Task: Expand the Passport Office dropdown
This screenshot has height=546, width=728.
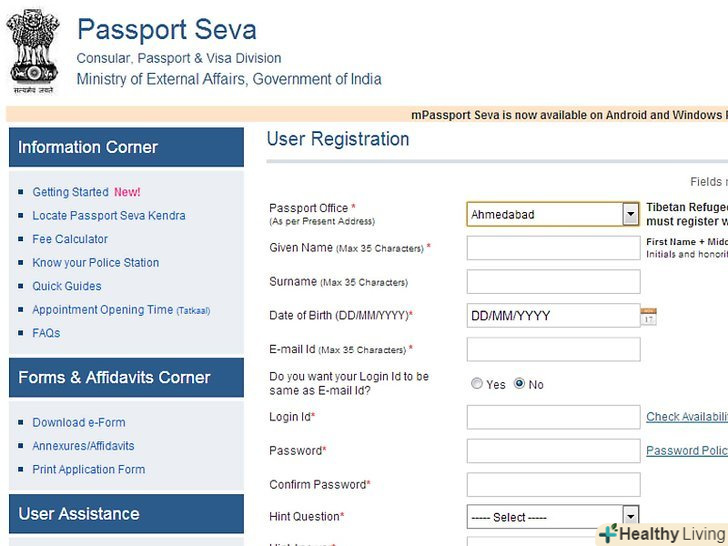Action: (630, 214)
